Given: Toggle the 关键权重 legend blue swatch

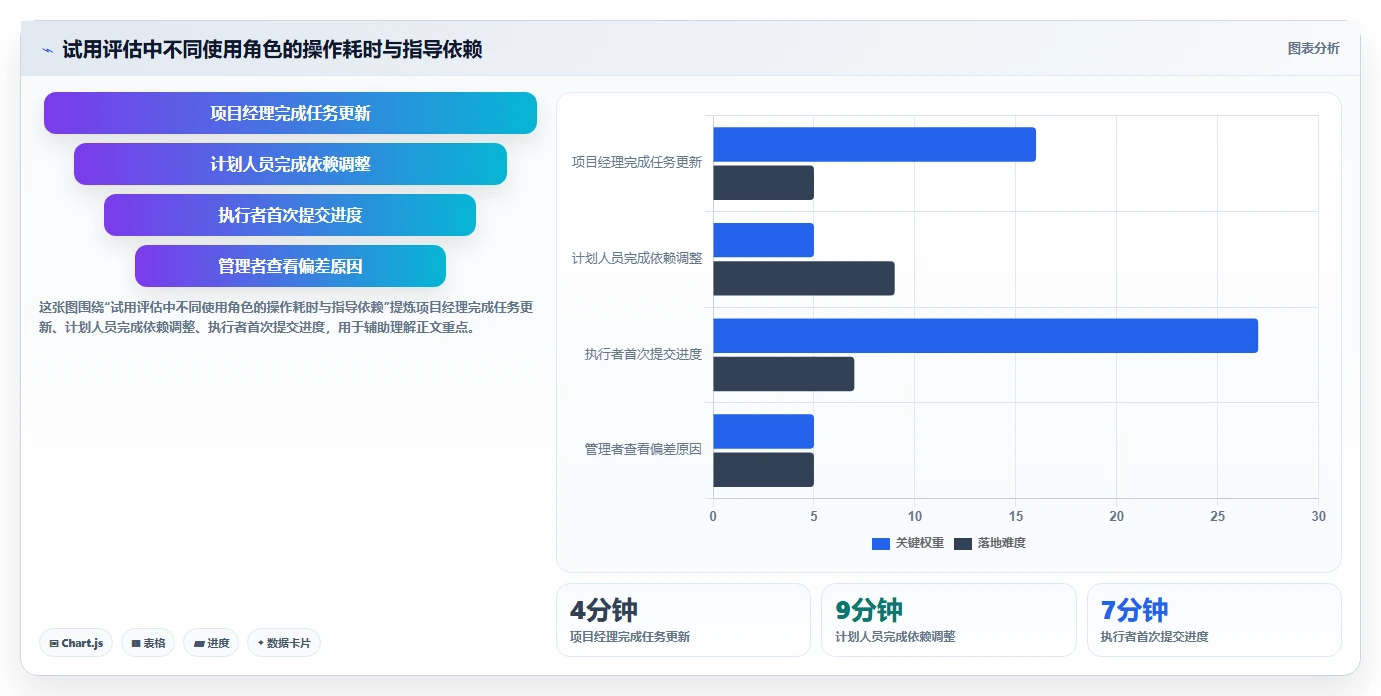Looking at the screenshot, I should pyautogui.click(x=881, y=543).
